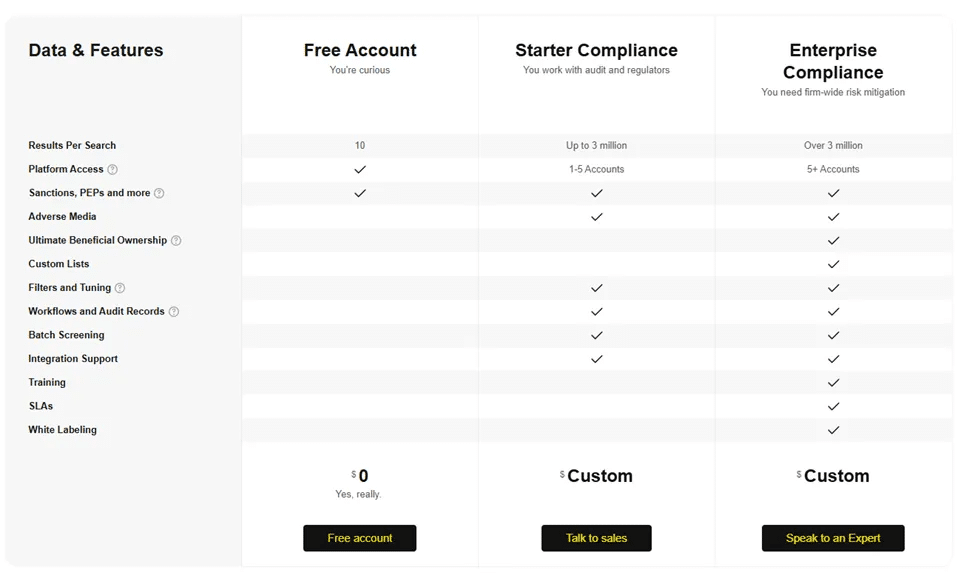The image size is (975, 573).
Task: Click the Free Account plan heading
Action: click(x=360, y=50)
